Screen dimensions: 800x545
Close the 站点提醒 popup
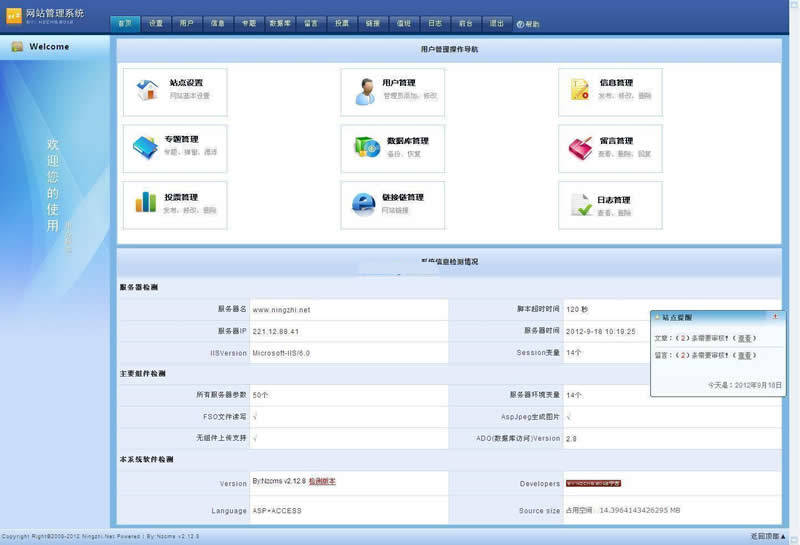(x=775, y=317)
